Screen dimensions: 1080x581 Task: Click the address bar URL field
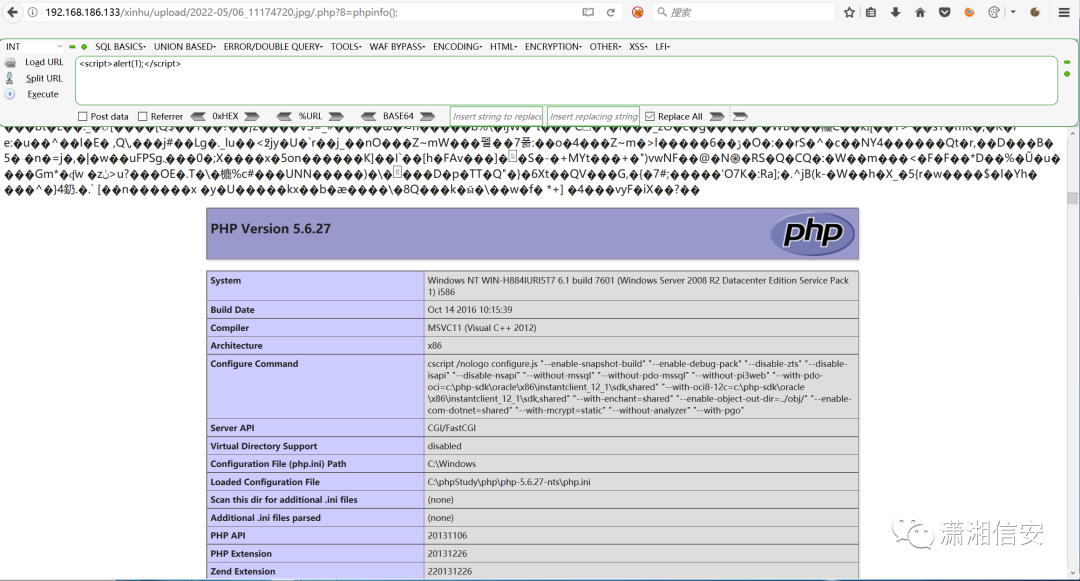click(310, 12)
